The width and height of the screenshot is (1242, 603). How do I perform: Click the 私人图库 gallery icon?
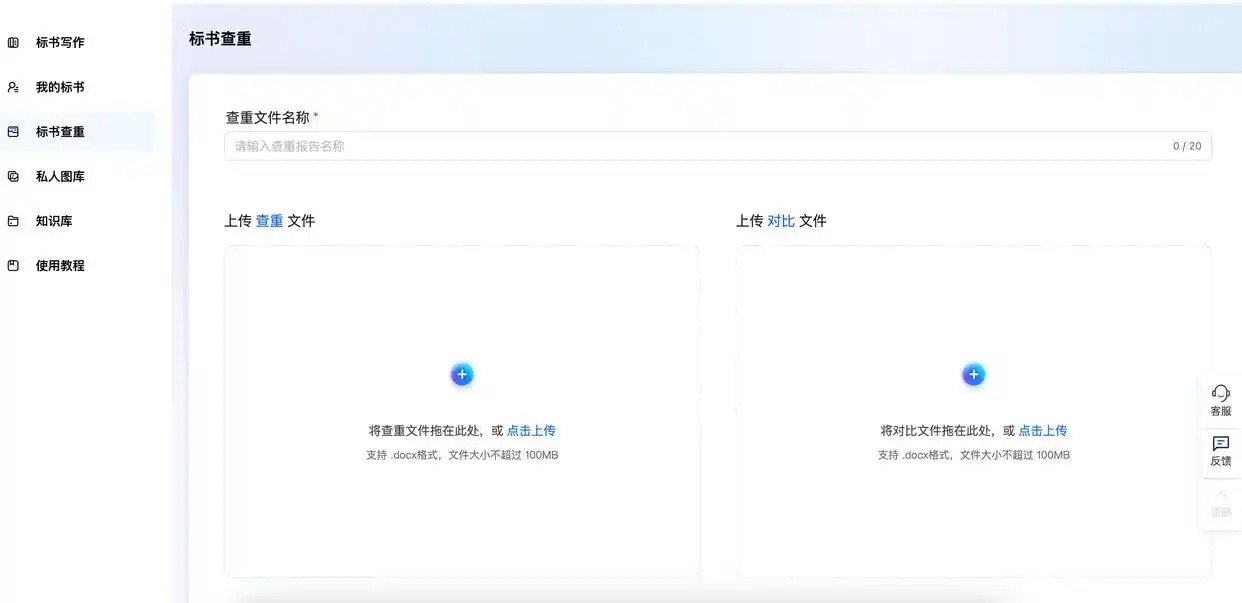[x=13, y=176]
